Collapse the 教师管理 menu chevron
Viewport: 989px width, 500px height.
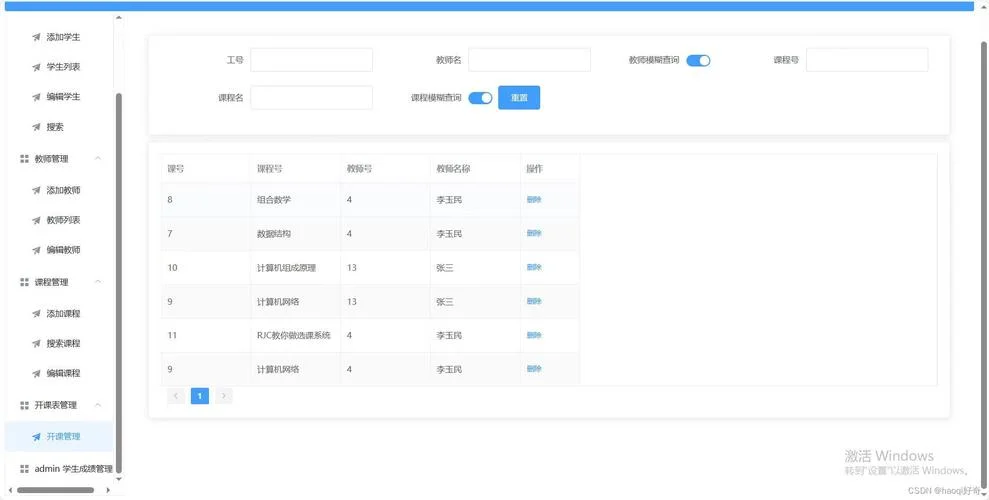point(98,158)
